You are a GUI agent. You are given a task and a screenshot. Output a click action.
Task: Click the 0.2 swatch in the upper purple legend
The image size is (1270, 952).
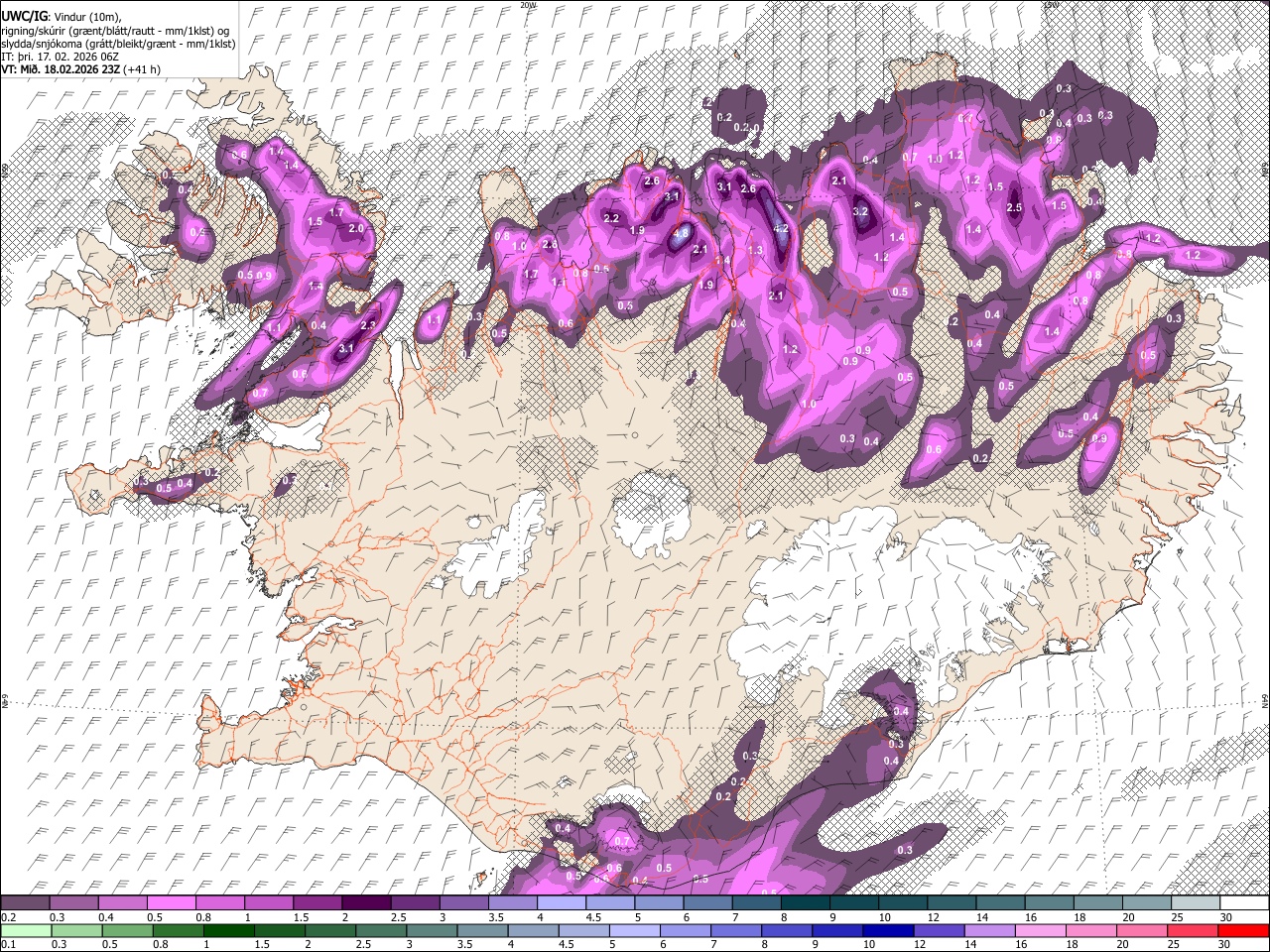pyautogui.click(x=26, y=903)
